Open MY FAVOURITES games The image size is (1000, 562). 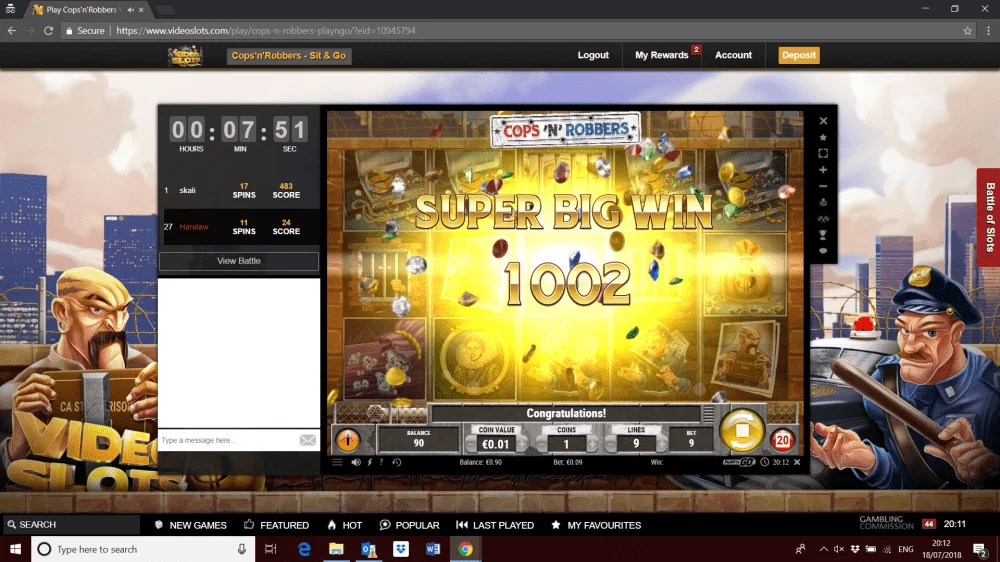596,525
